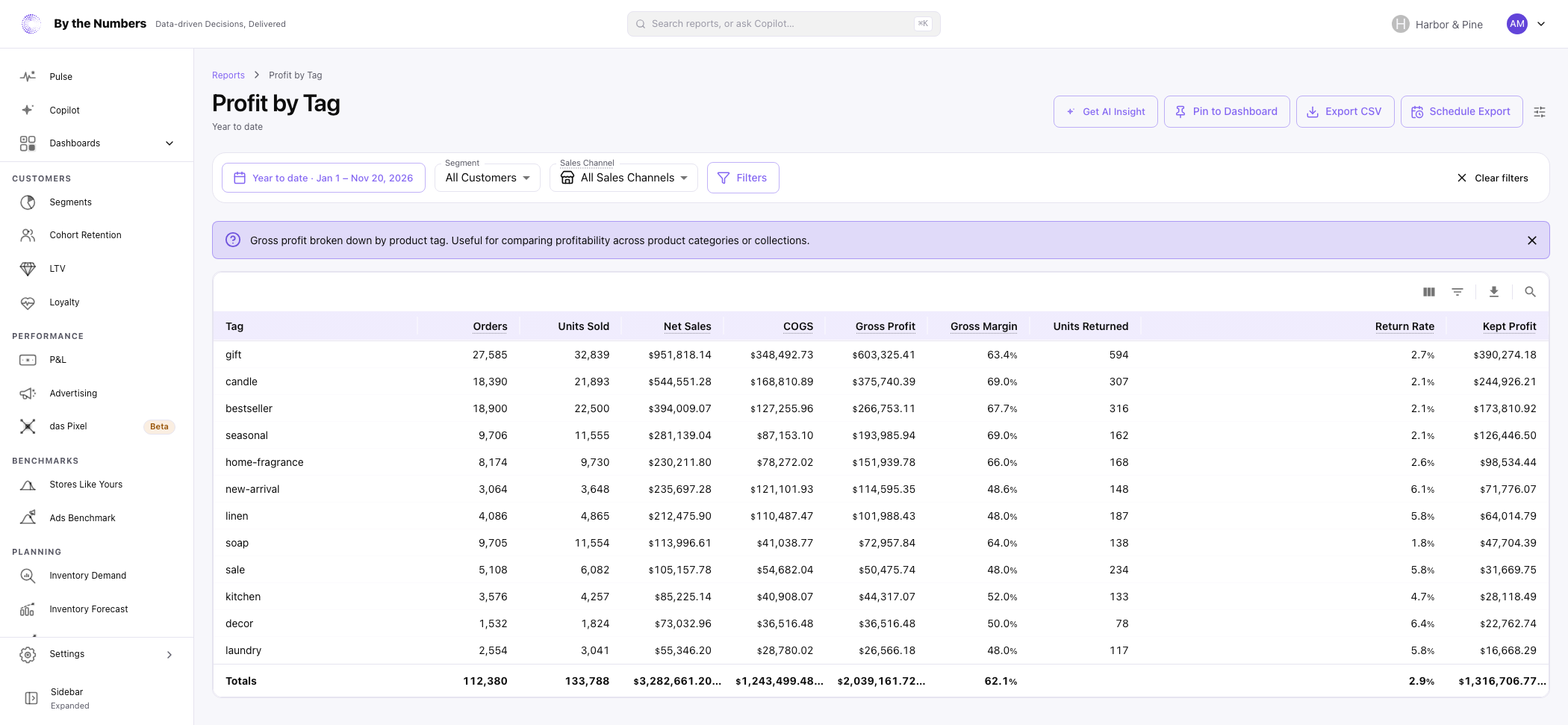The image size is (1568, 725).
Task: Click the table filter lines icon
Action: pyautogui.click(x=1457, y=292)
